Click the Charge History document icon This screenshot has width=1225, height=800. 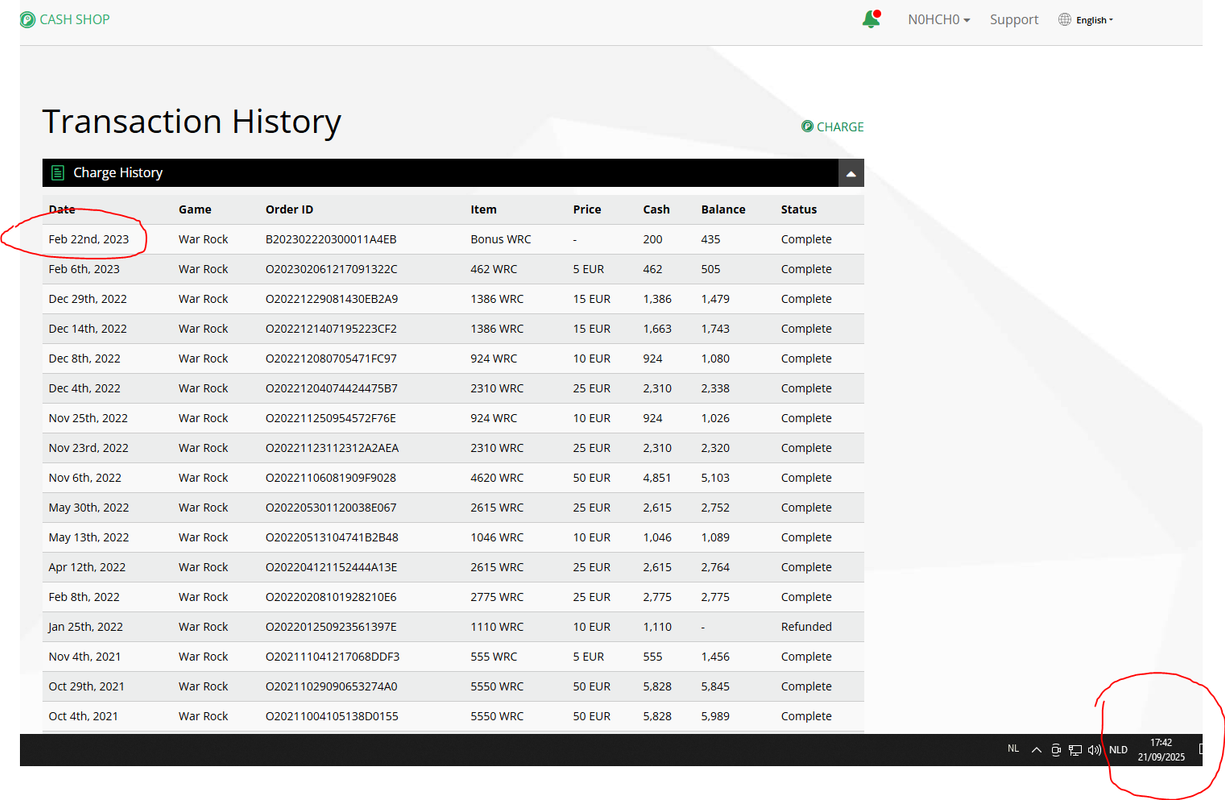coord(58,173)
